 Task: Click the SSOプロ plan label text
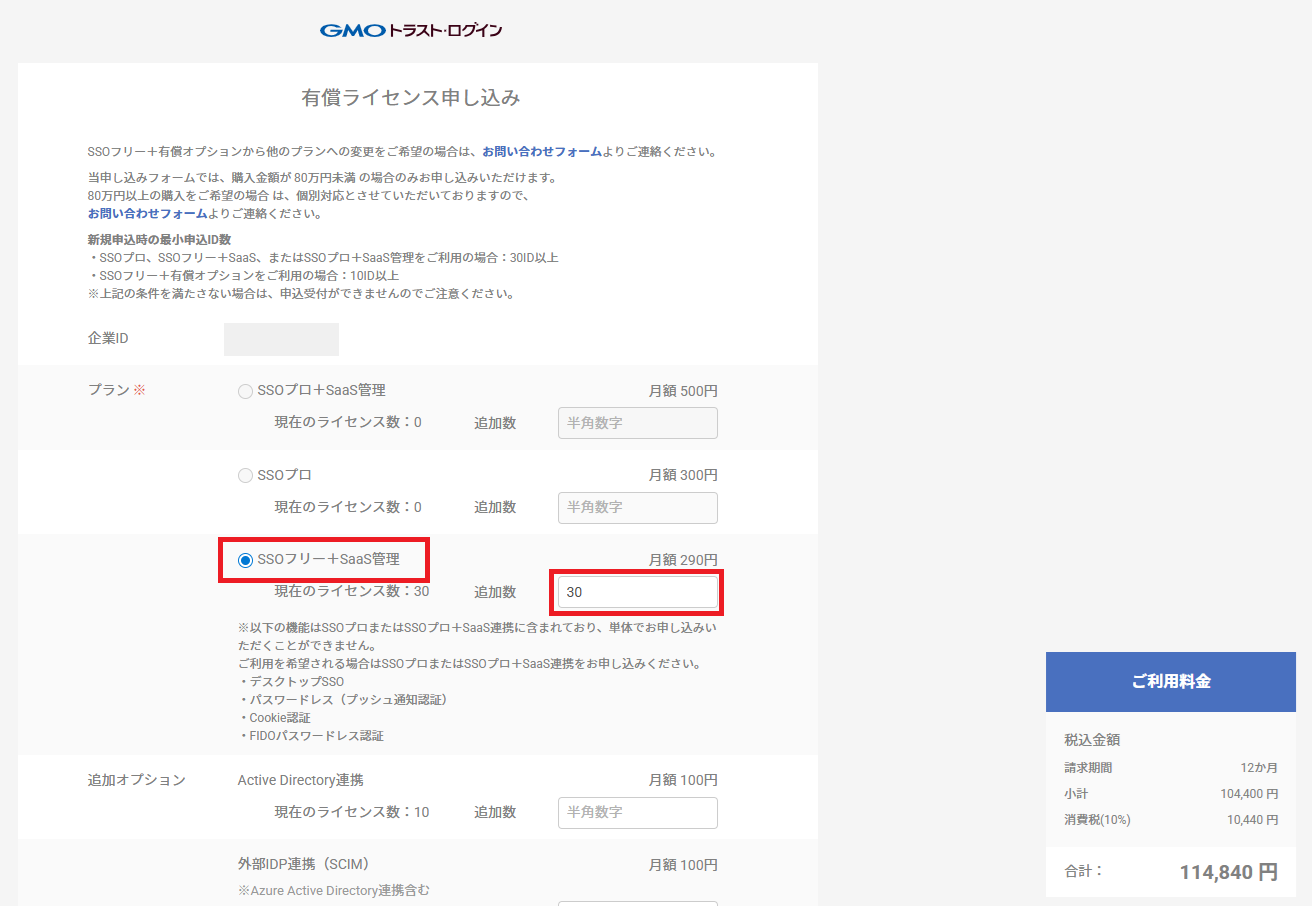coord(285,476)
